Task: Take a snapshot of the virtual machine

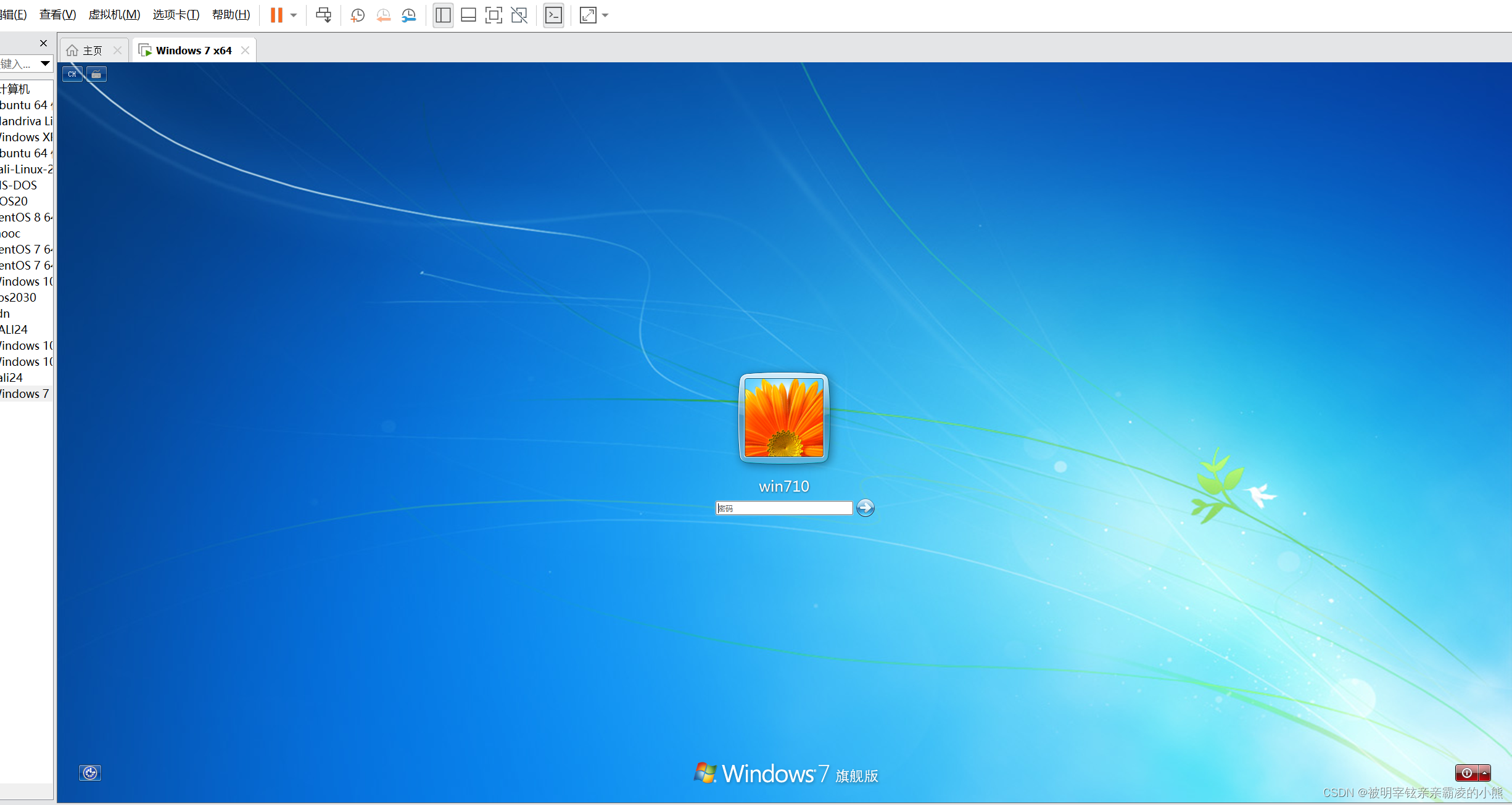Action: click(x=357, y=15)
